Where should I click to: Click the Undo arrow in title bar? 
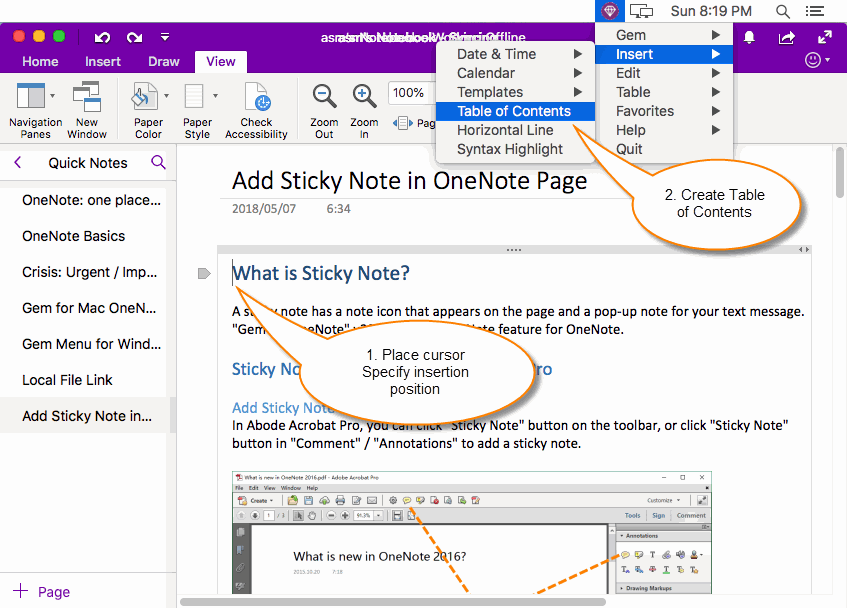pyautogui.click(x=102, y=37)
